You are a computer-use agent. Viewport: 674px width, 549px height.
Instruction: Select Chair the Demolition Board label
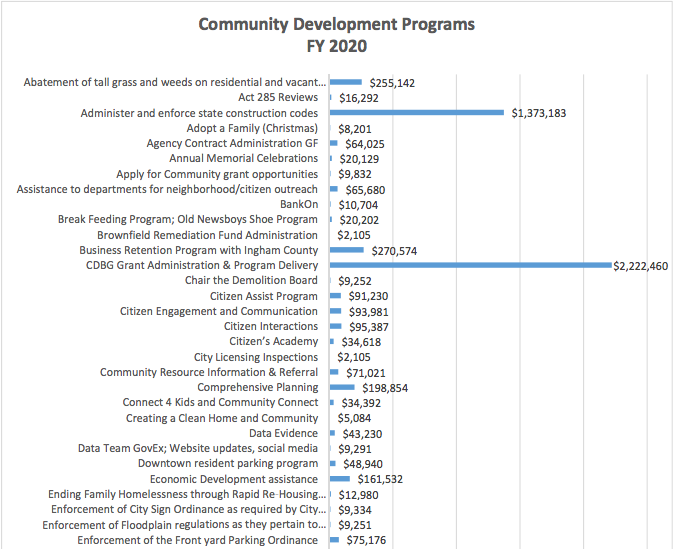point(251,280)
